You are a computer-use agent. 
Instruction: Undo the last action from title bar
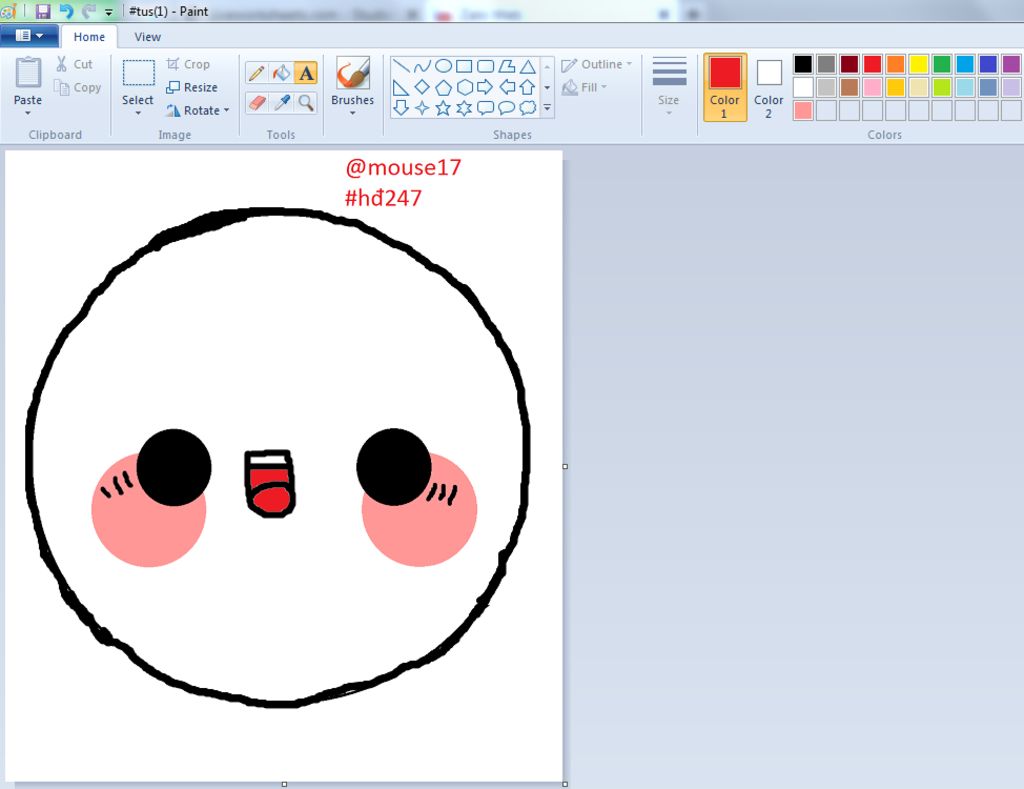coord(66,11)
